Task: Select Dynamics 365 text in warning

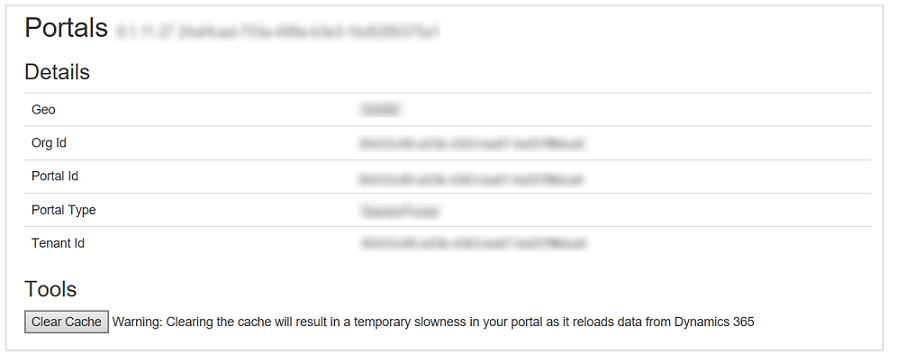Action: click(715, 322)
